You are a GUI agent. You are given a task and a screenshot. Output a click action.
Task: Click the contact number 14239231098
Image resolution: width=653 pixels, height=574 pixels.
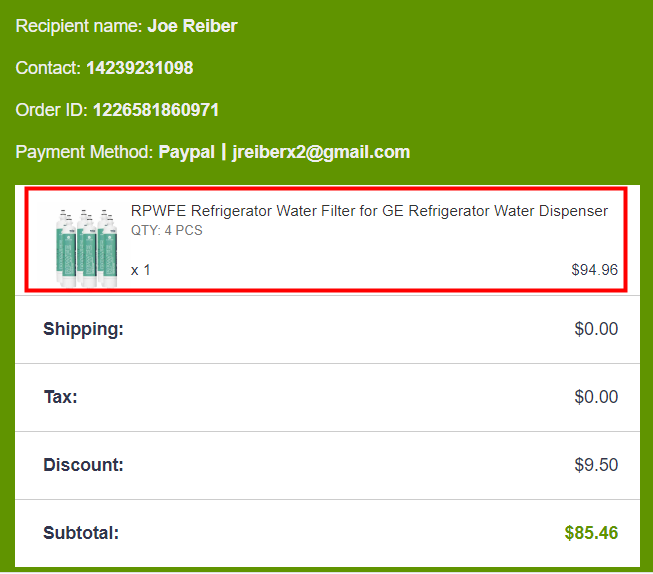[x=140, y=68]
